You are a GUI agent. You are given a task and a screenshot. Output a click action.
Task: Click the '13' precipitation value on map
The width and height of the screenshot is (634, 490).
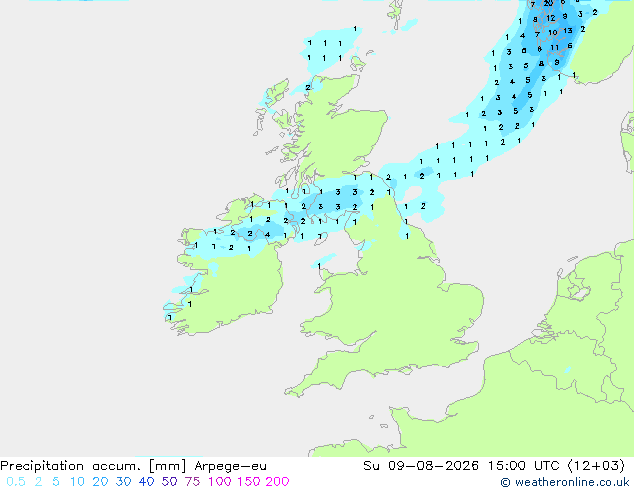(568, 30)
